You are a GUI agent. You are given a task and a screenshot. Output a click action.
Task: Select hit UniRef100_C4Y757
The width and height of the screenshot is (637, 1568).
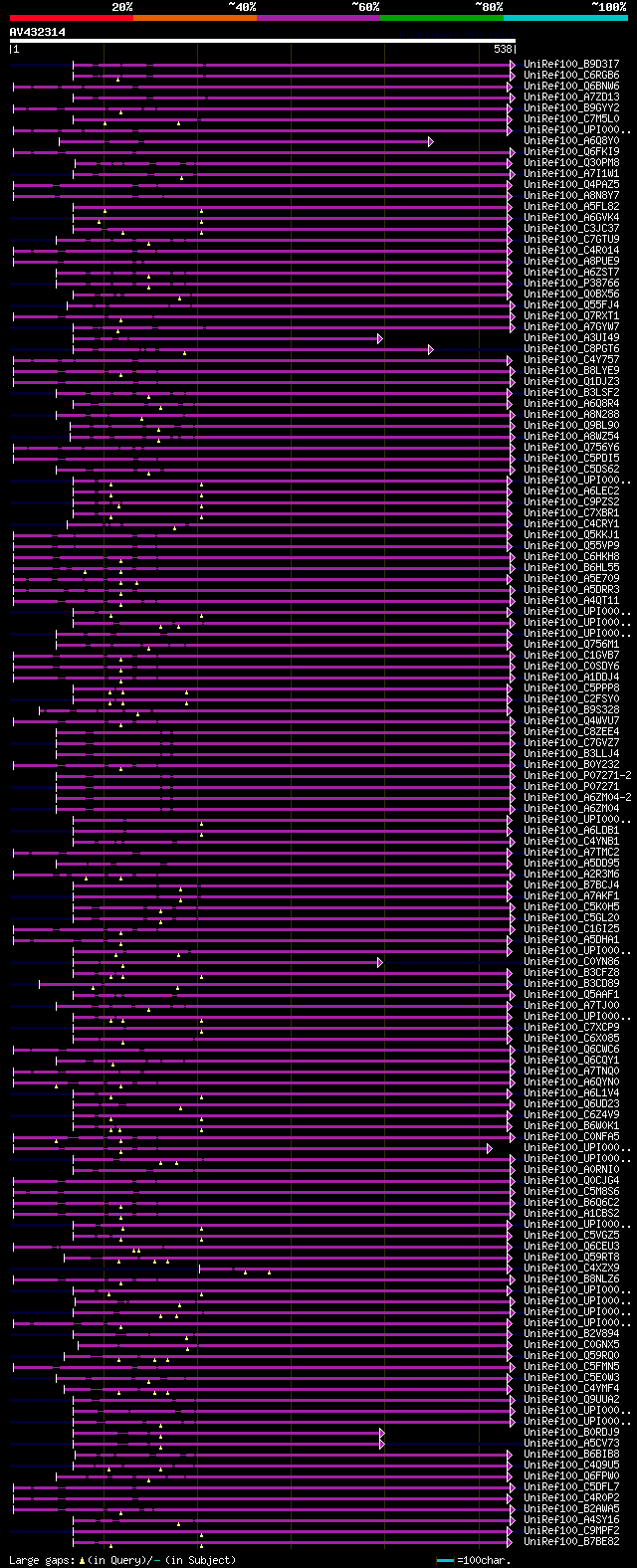tap(571, 359)
